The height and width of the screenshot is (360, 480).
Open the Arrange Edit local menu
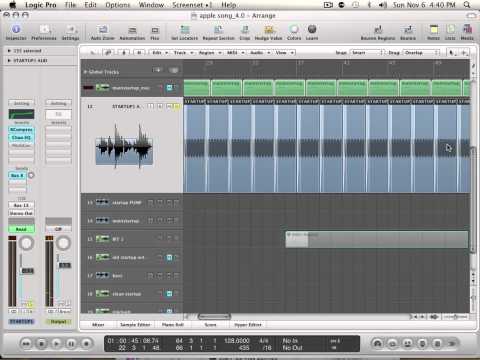pos(160,53)
